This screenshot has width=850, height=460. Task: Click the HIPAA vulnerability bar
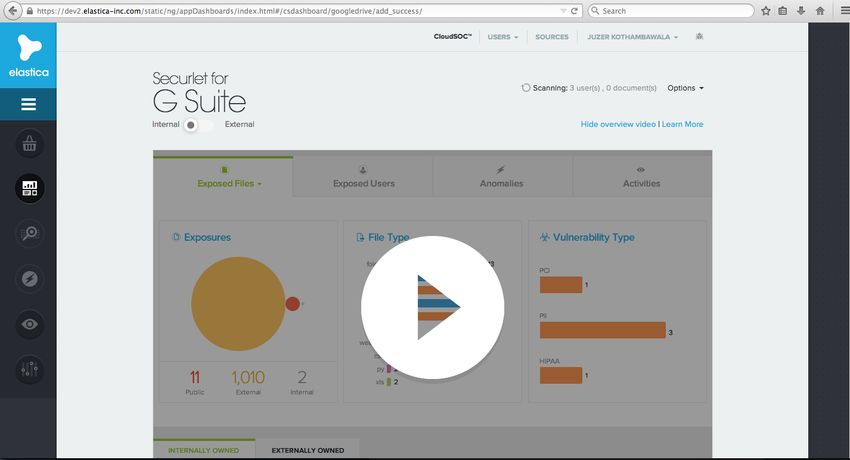tap(561, 375)
